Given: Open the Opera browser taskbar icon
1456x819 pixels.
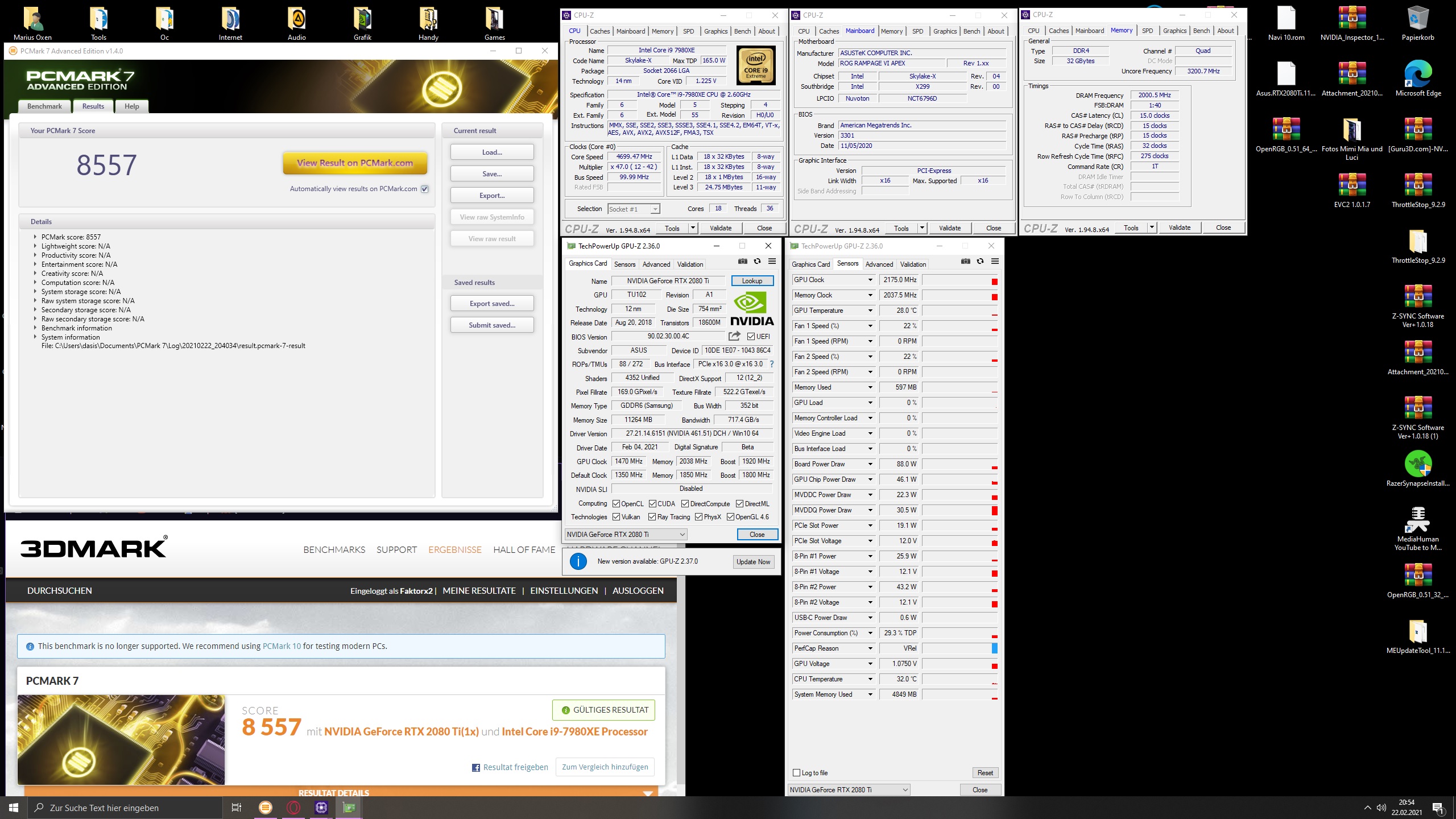Looking at the screenshot, I should point(293,808).
